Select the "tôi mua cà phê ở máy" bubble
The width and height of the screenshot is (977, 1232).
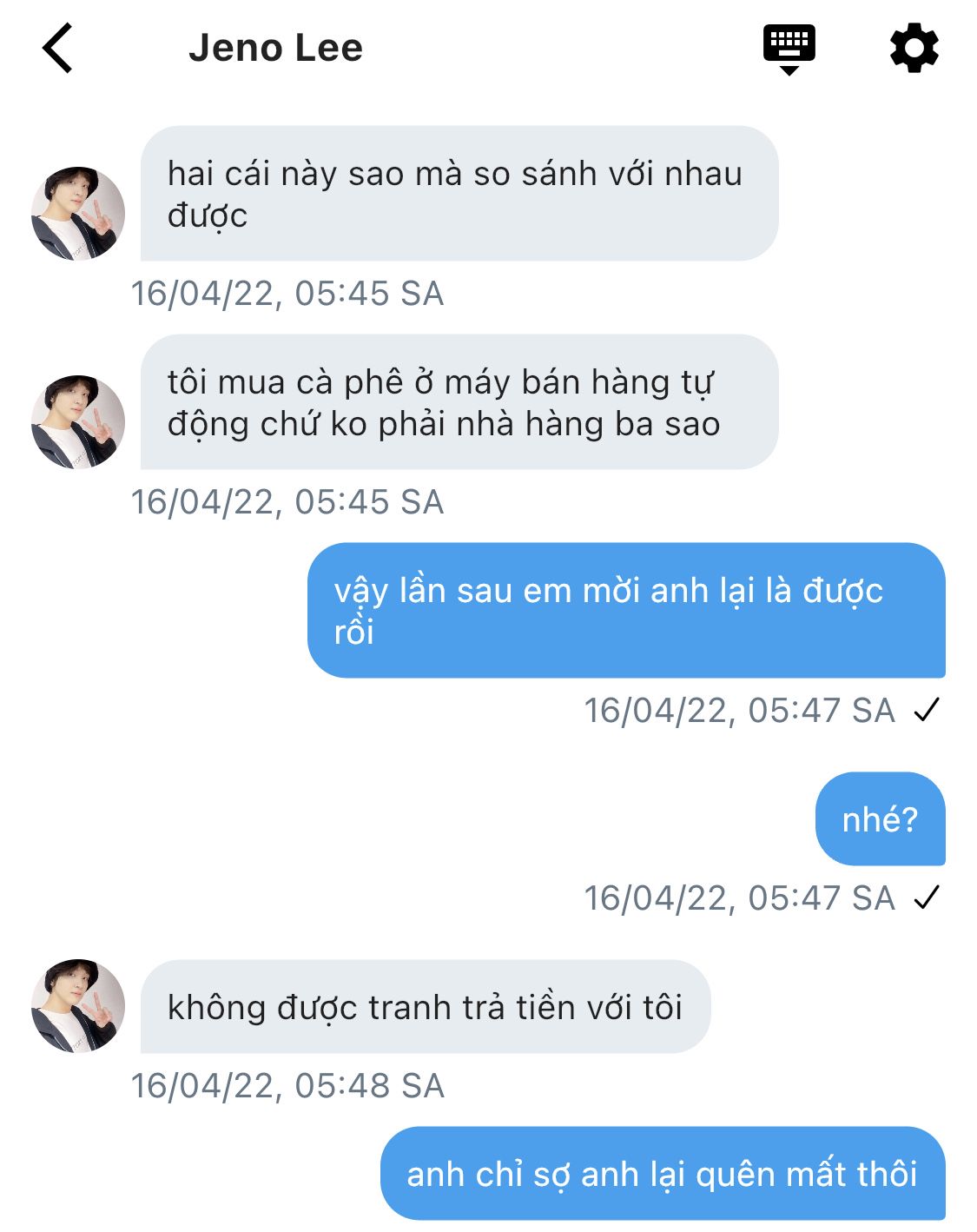[459, 402]
